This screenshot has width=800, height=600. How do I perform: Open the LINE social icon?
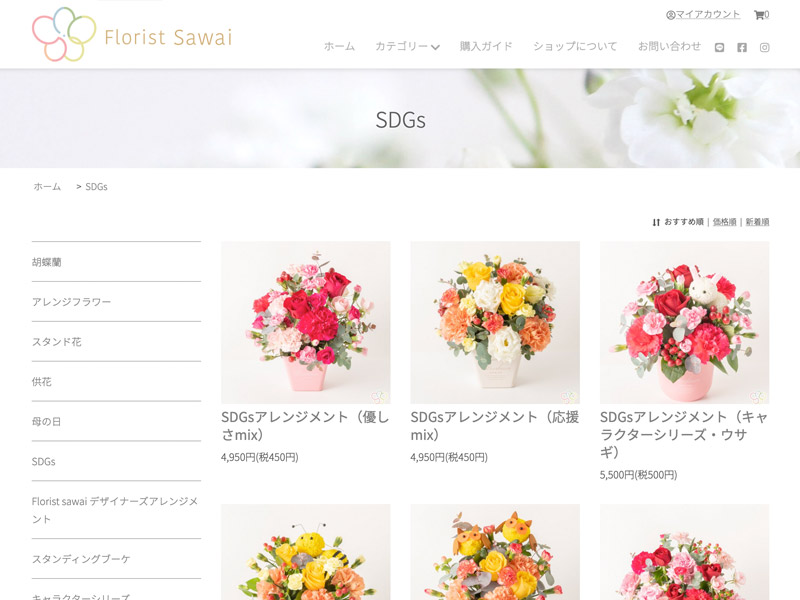(719, 47)
